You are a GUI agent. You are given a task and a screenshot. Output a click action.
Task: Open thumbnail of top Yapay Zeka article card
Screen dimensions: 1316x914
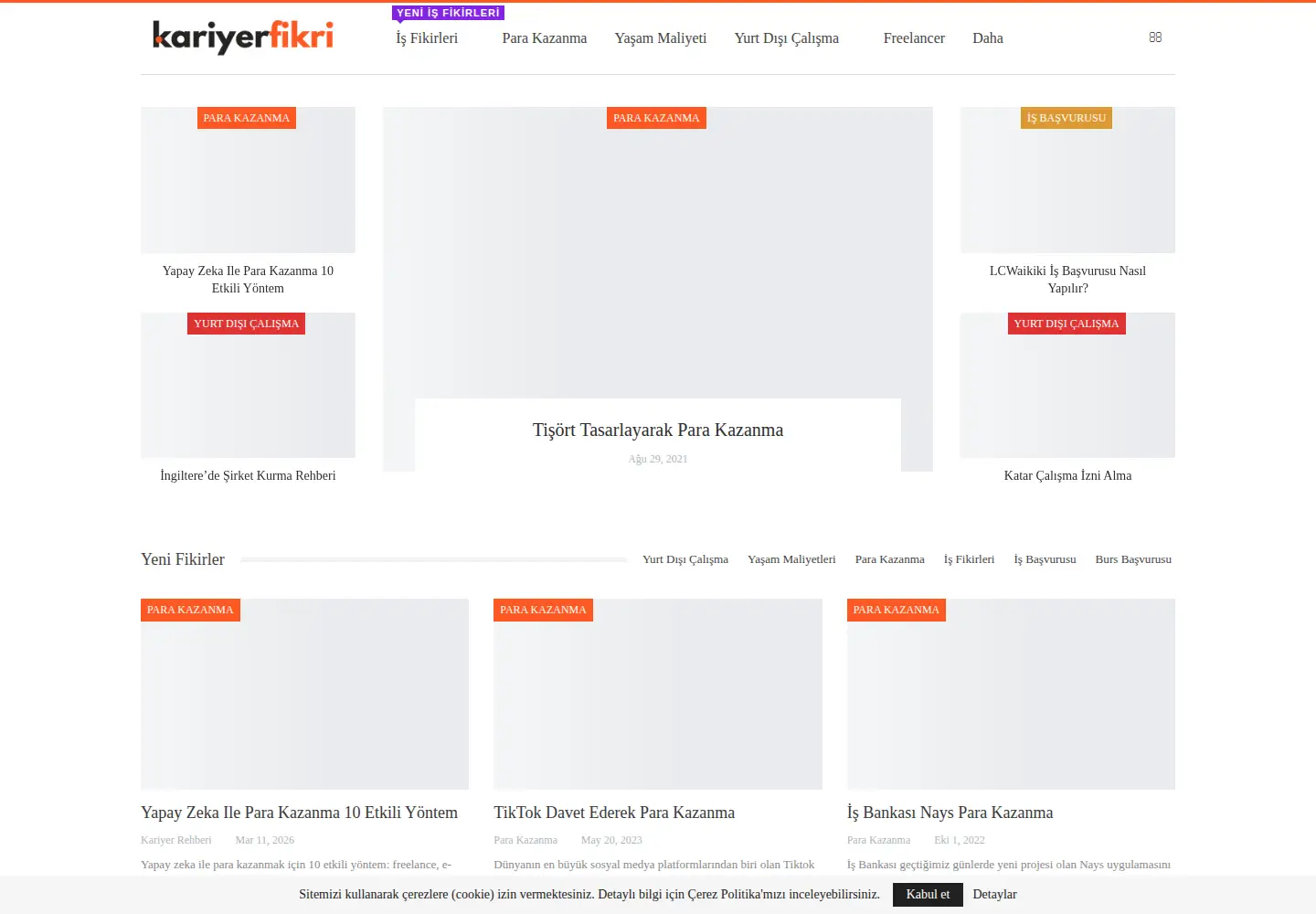point(248,190)
